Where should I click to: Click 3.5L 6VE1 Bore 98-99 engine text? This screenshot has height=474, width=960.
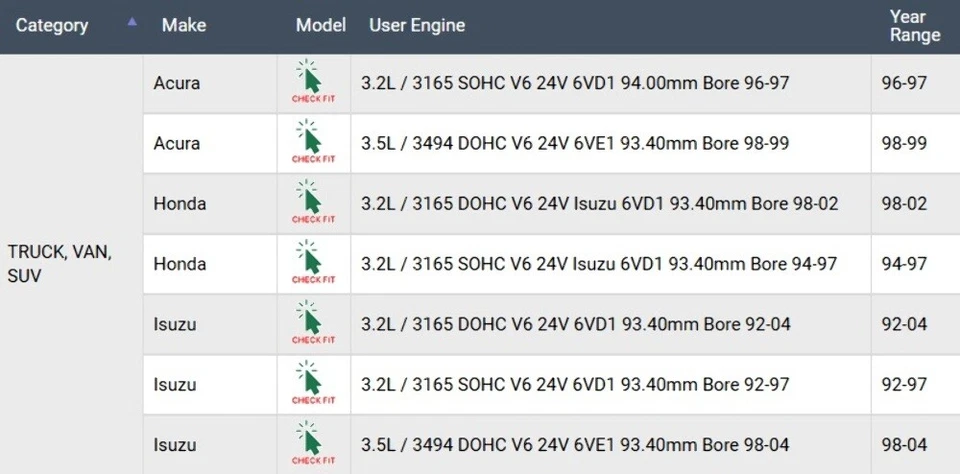(x=575, y=144)
